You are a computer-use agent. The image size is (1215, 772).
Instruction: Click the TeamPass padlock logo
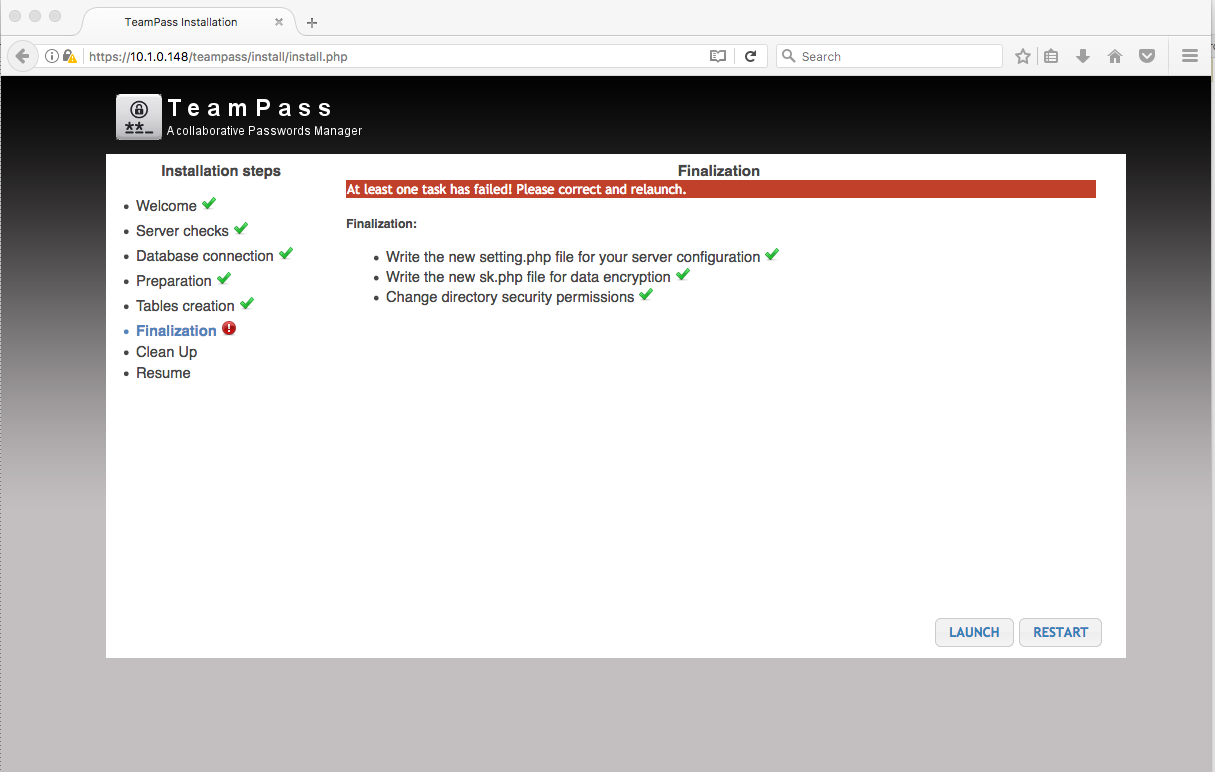(138, 116)
